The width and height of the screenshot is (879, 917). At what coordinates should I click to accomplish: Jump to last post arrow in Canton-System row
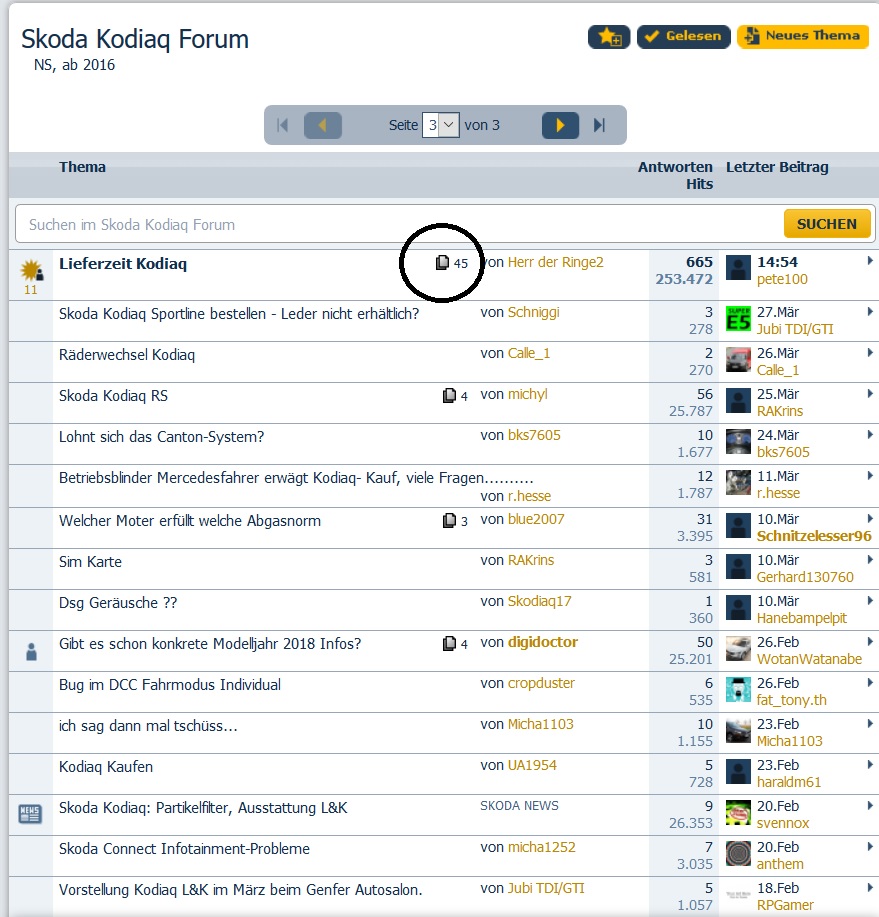(870, 434)
